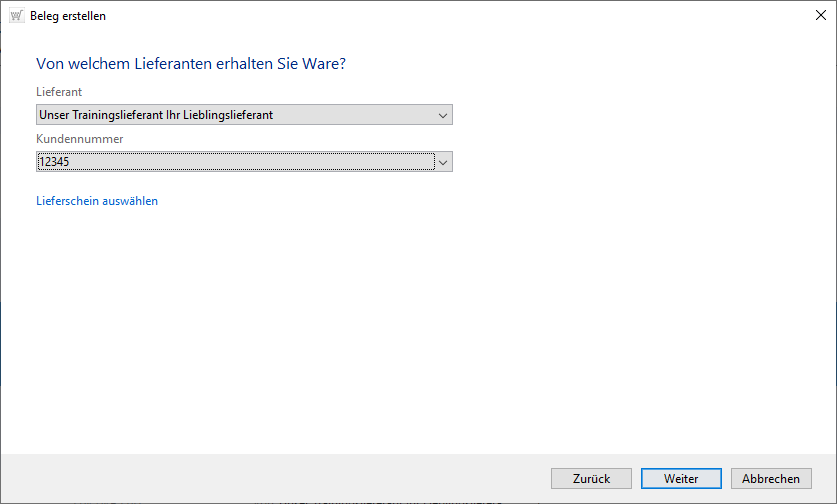Open the Kundennummer dropdown arrow
837x504 pixels.
pos(444,162)
